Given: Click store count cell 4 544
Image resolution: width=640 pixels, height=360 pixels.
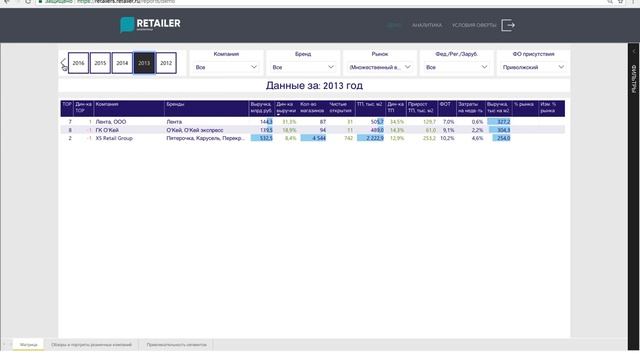Looking at the screenshot, I should tap(313, 138).
